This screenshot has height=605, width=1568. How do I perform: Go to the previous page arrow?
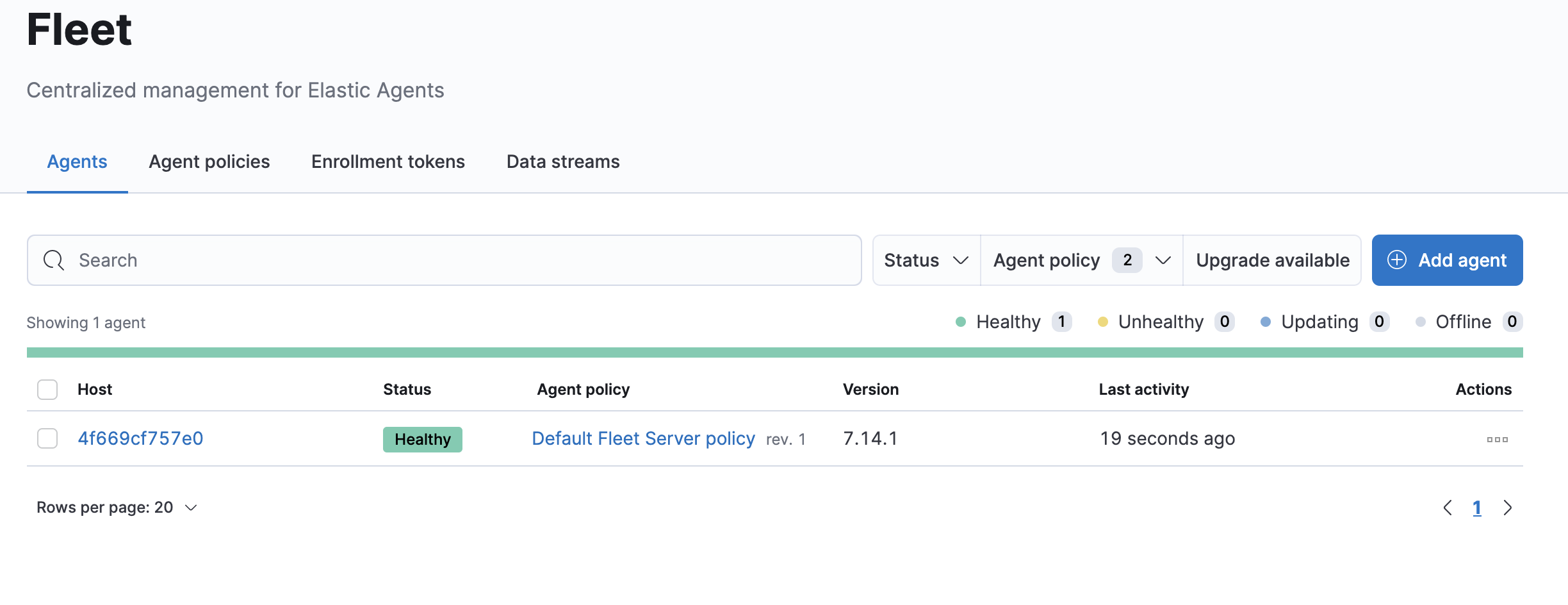coord(1448,508)
